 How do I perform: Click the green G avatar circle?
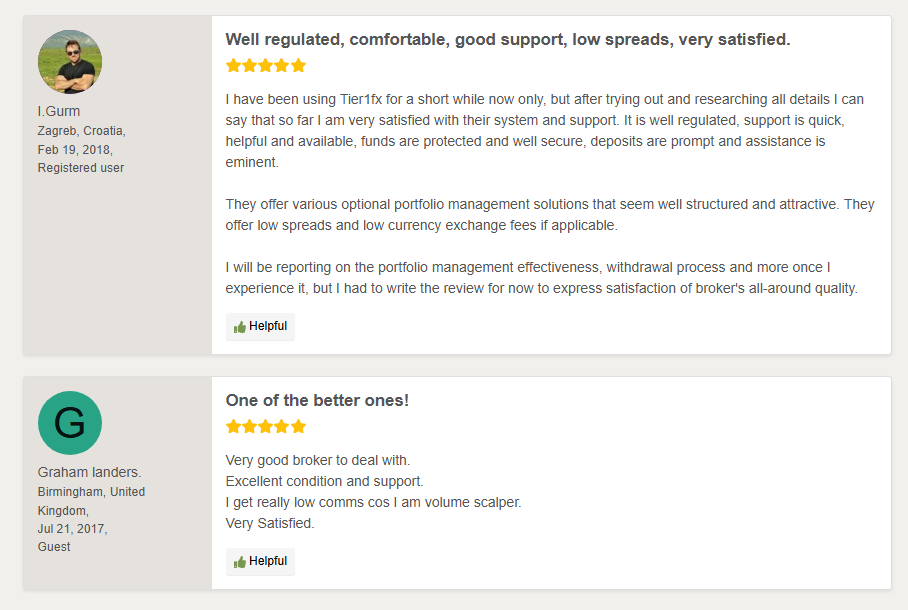click(x=70, y=423)
